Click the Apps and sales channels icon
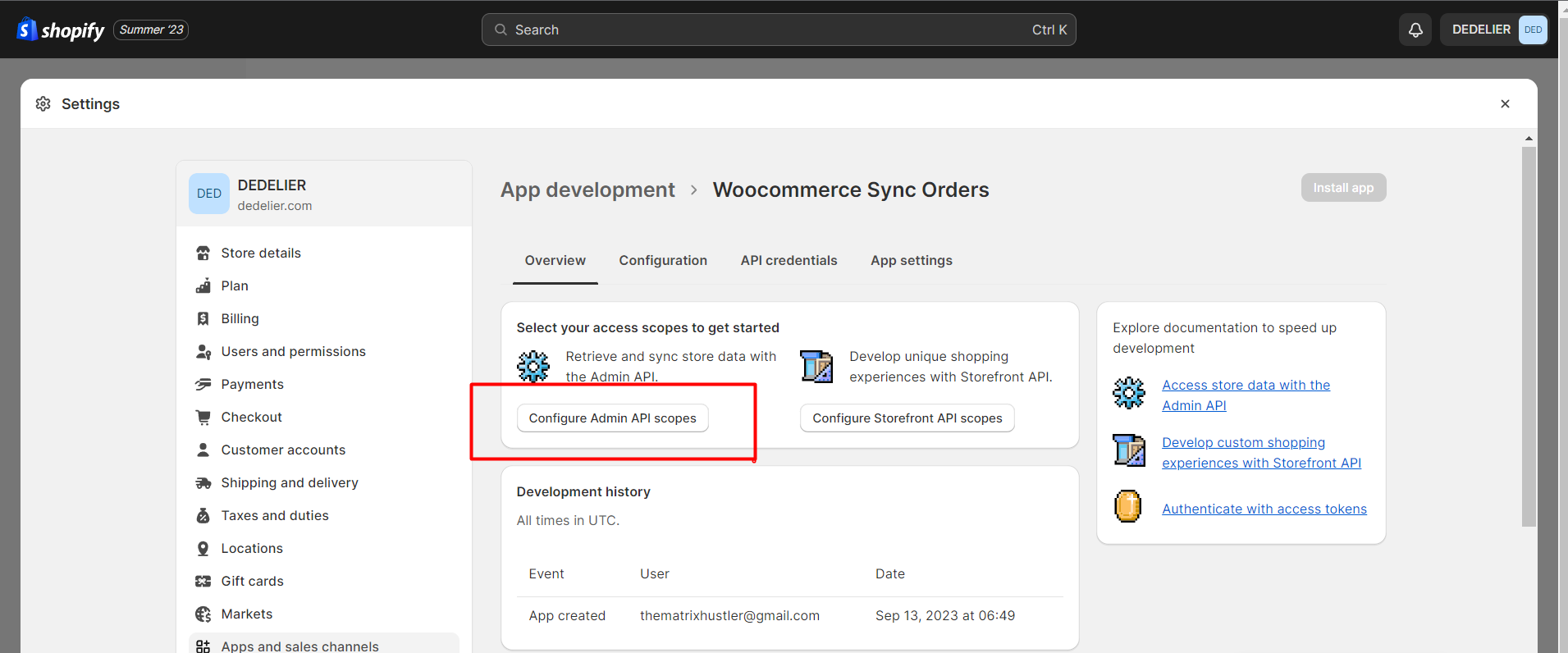The height and width of the screenshot is (653, 1568). (203, 646)
